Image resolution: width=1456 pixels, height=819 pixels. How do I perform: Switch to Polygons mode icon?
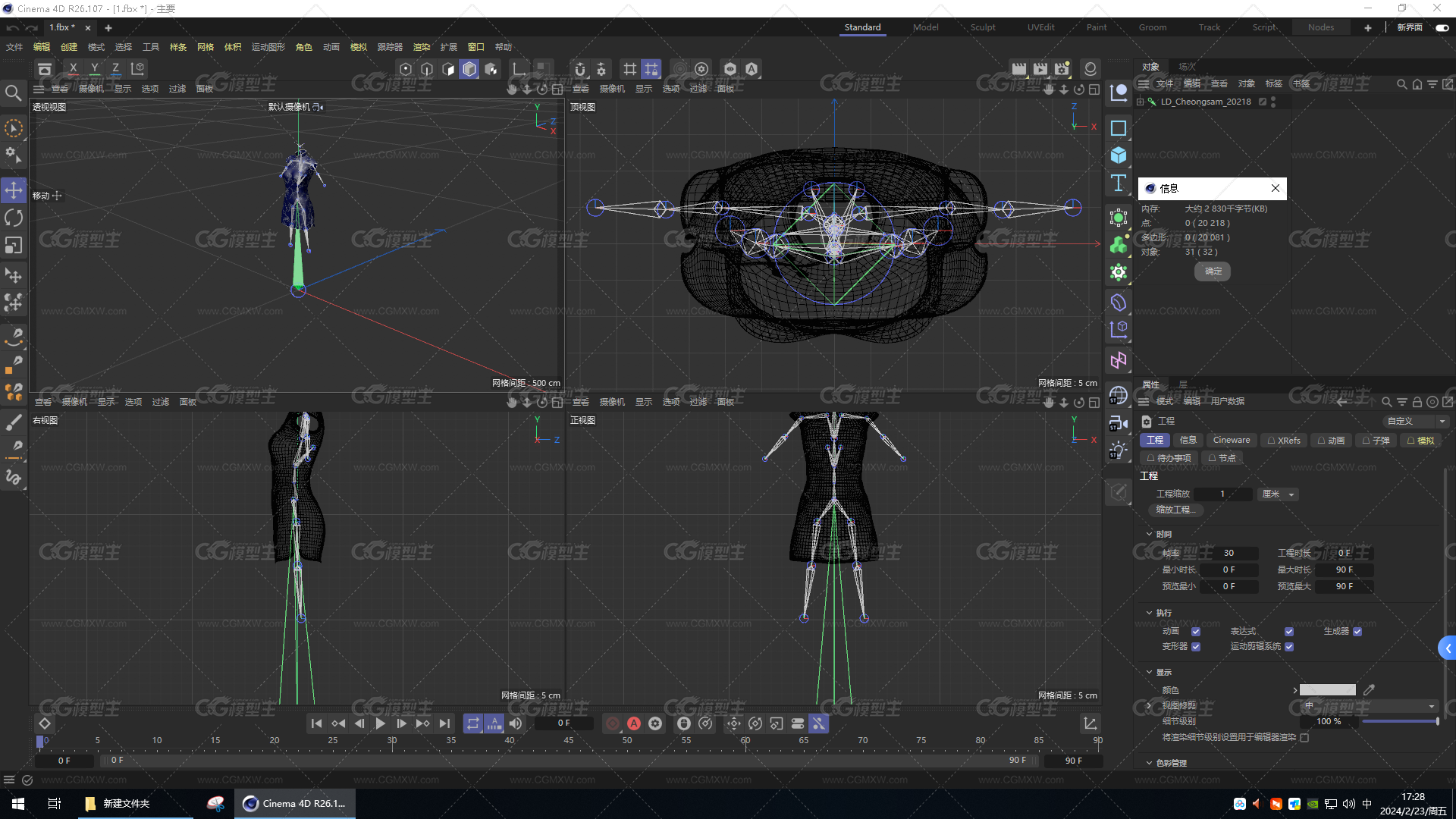pyautogui.click(x=448, y=69)
